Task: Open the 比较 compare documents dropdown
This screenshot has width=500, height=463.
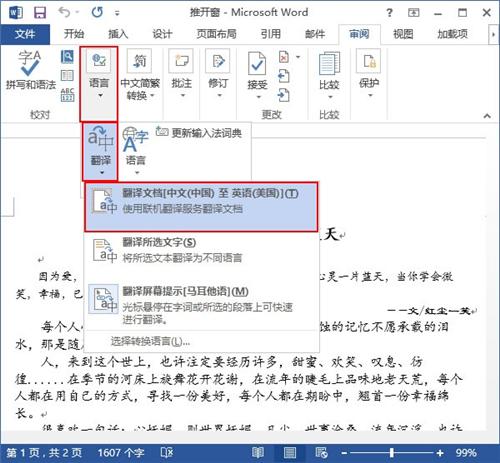Action: (x=329, y=75)
